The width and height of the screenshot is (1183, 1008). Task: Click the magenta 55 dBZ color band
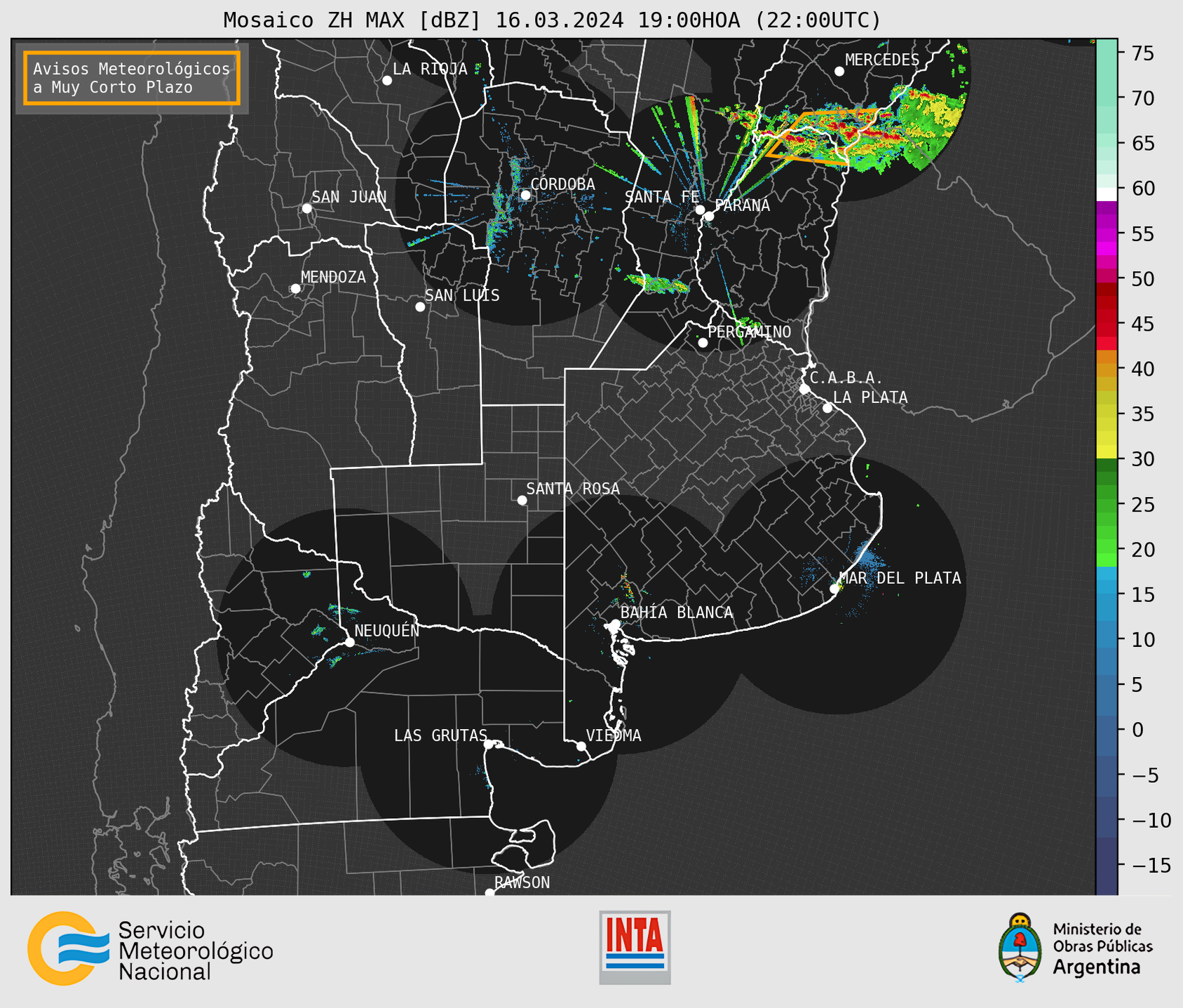pos(1107,234)
